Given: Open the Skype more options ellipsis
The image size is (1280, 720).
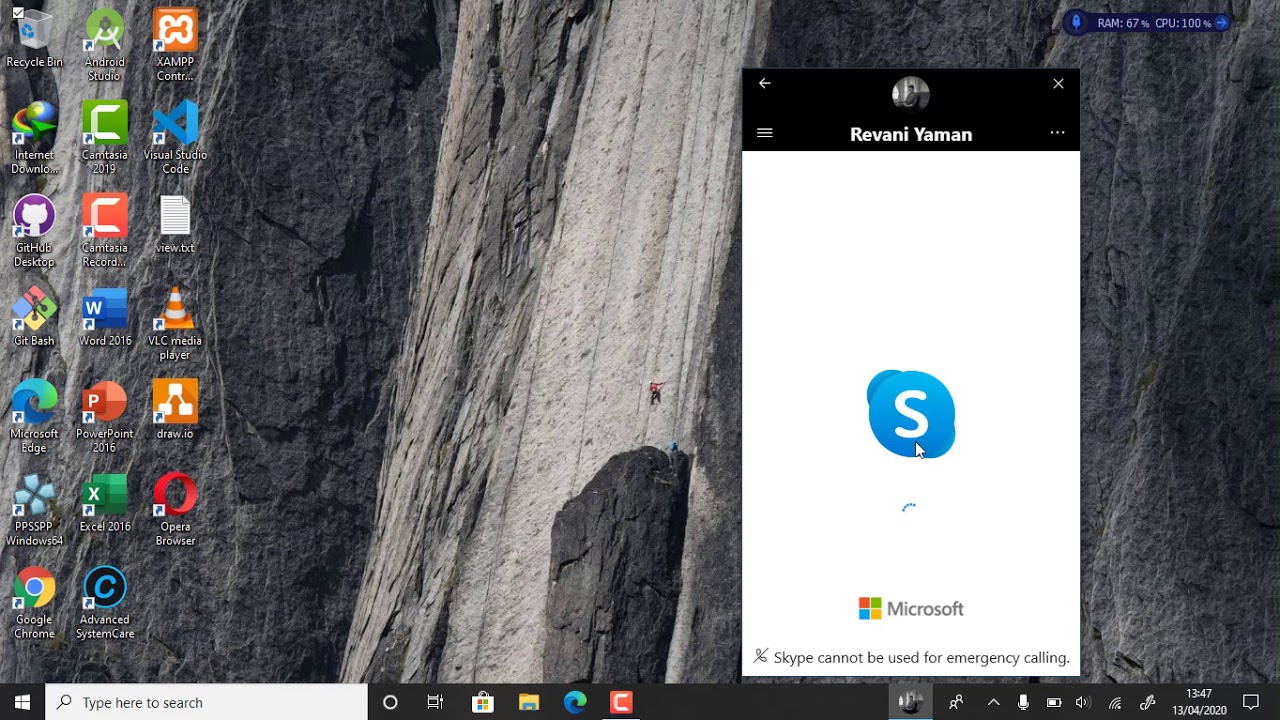Looking at the screenshot, I should click(1057, 133).
